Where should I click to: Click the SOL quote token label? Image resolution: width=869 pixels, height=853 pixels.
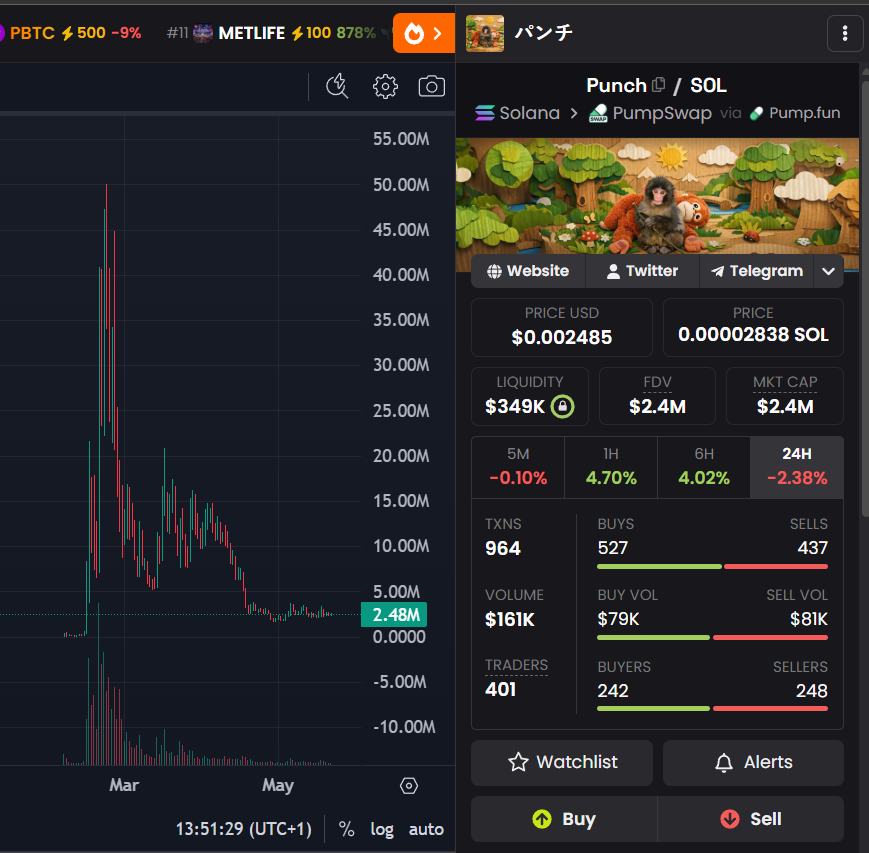[x=708, y=85]
